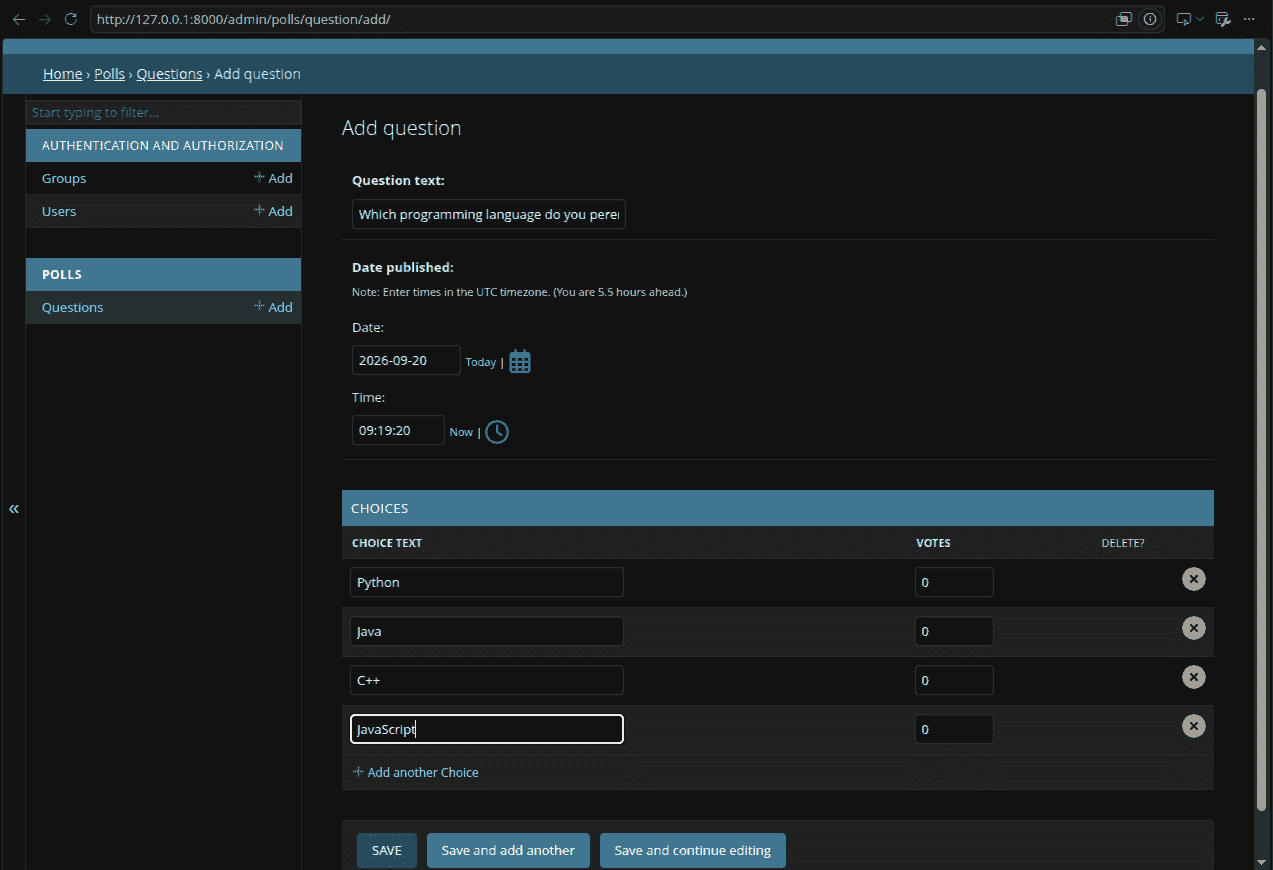Set the date with the Today link
Image resolution: width=1273 pixels, height=870 pixels.
pyautogui.click(x=481, y=362)
